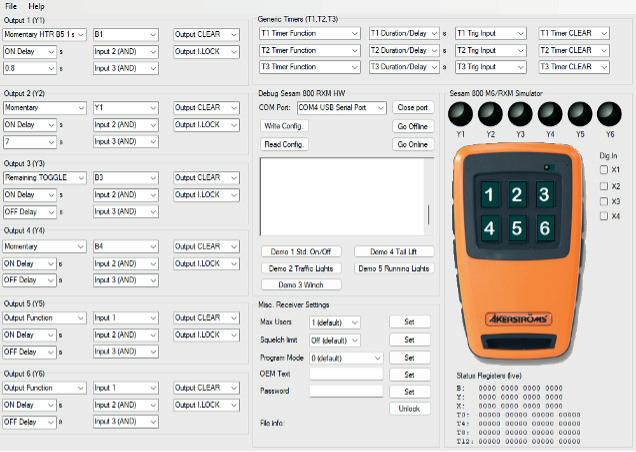Load Demo 1 Std. On/Off
The height and width of the screenshot is (452, 636).
[x=301, y=252]
